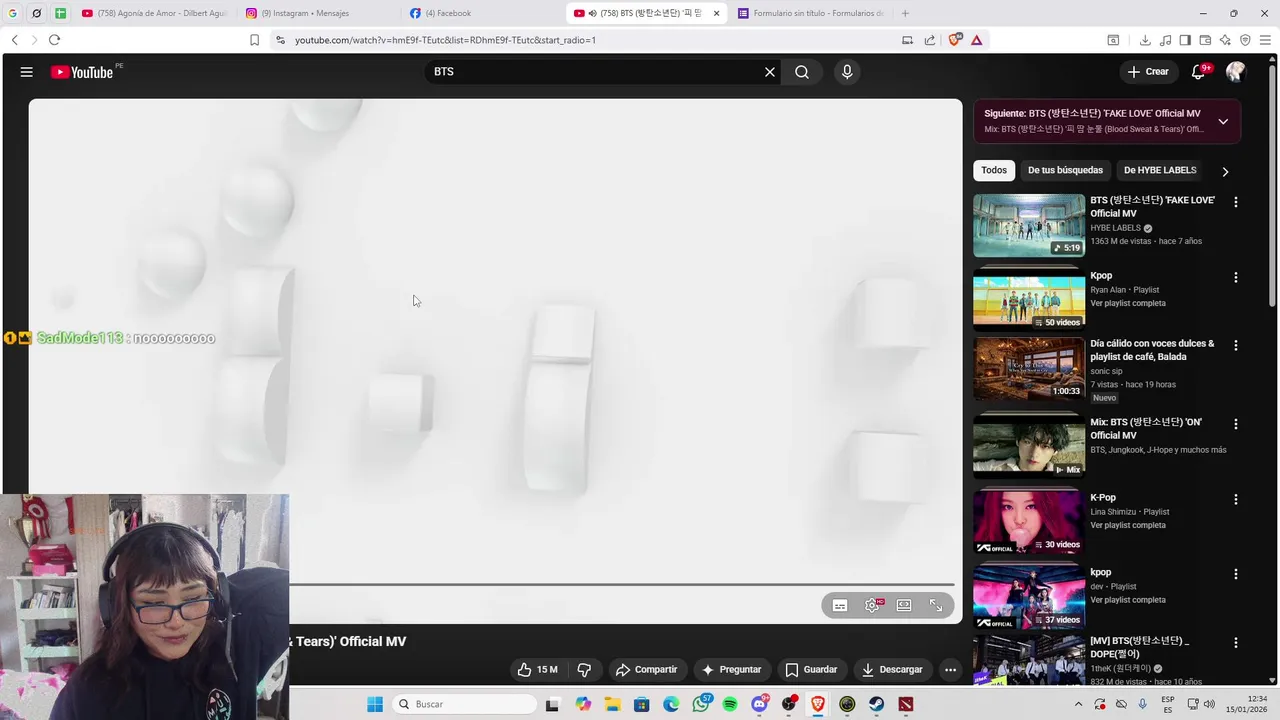Go back in the browser

click(14, 40)
